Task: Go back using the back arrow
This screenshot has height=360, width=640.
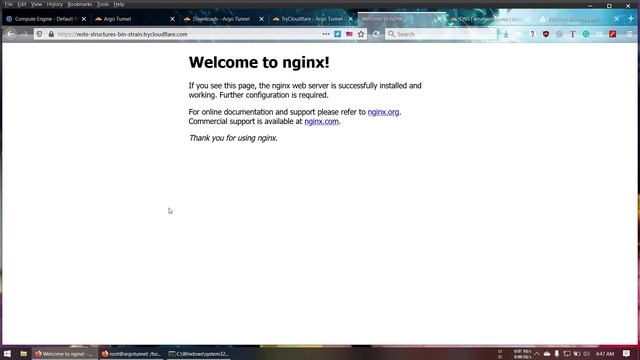Action: pyautogui.click(x=11, y=34)
